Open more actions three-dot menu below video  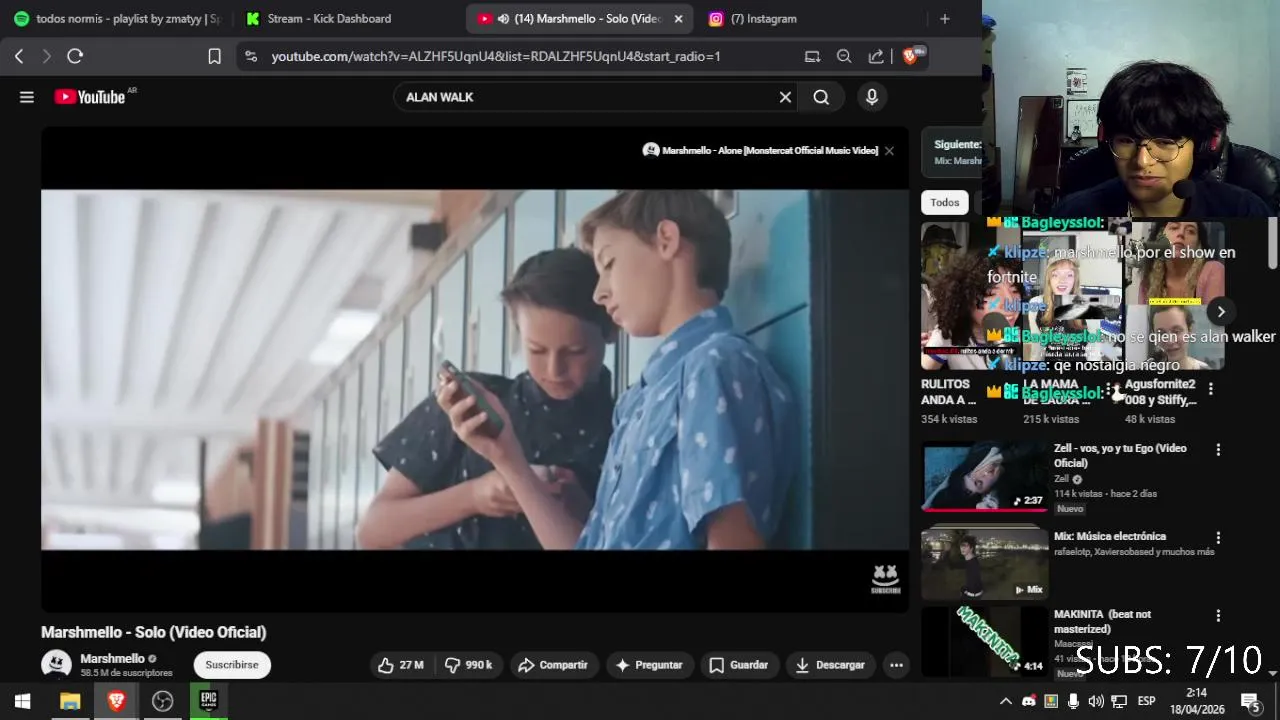point(896,665)
